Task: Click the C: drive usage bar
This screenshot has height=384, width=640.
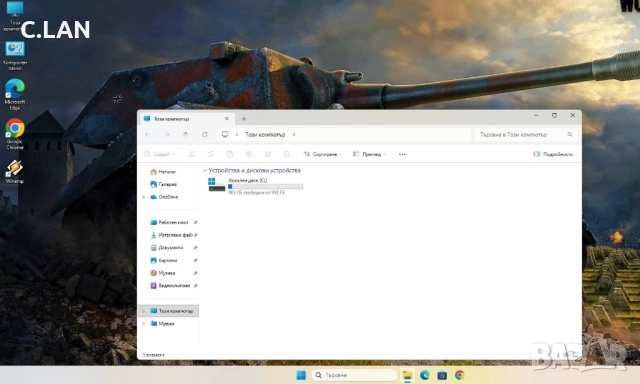Action: point(265,186)
